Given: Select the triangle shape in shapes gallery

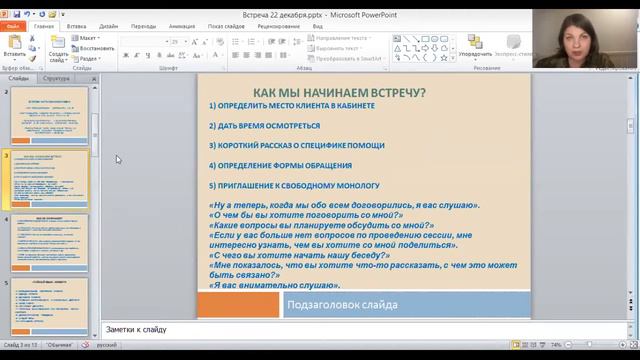Looking at the screenshot, I should (x=397, y=49).
